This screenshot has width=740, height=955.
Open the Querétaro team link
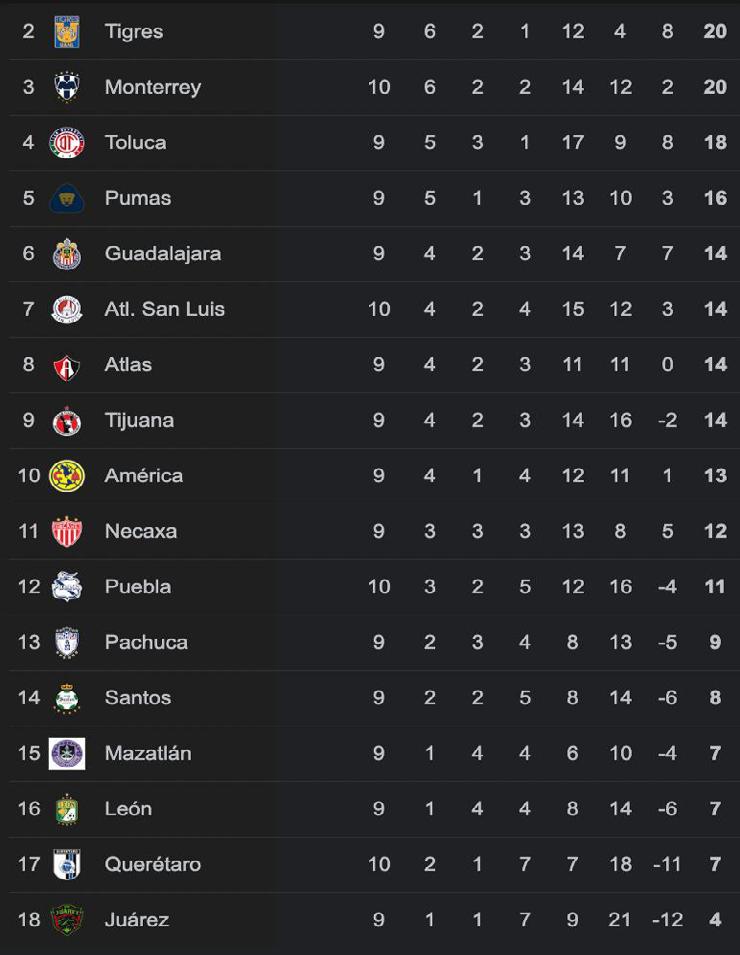(x=153, y=864)
